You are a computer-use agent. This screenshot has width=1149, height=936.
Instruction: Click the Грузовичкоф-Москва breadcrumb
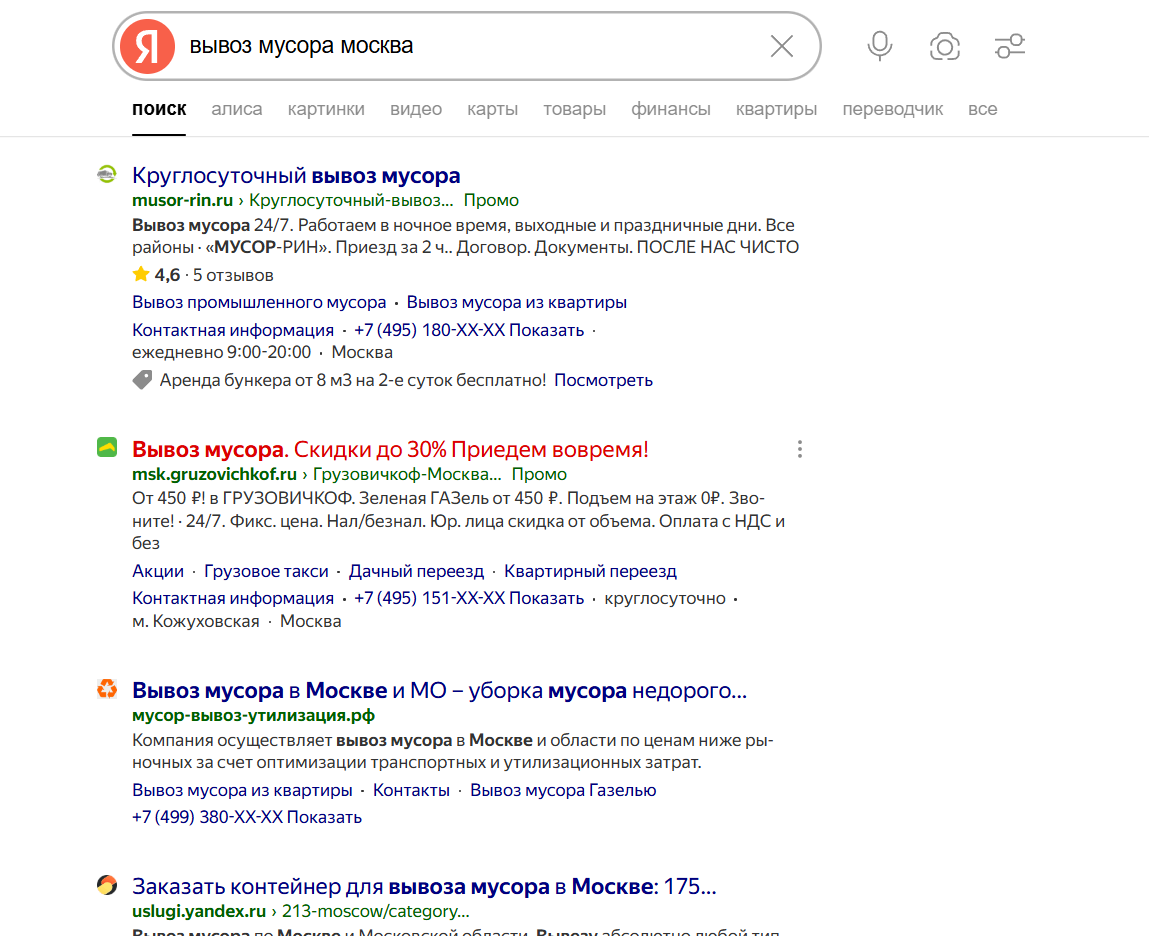[407, 474]
